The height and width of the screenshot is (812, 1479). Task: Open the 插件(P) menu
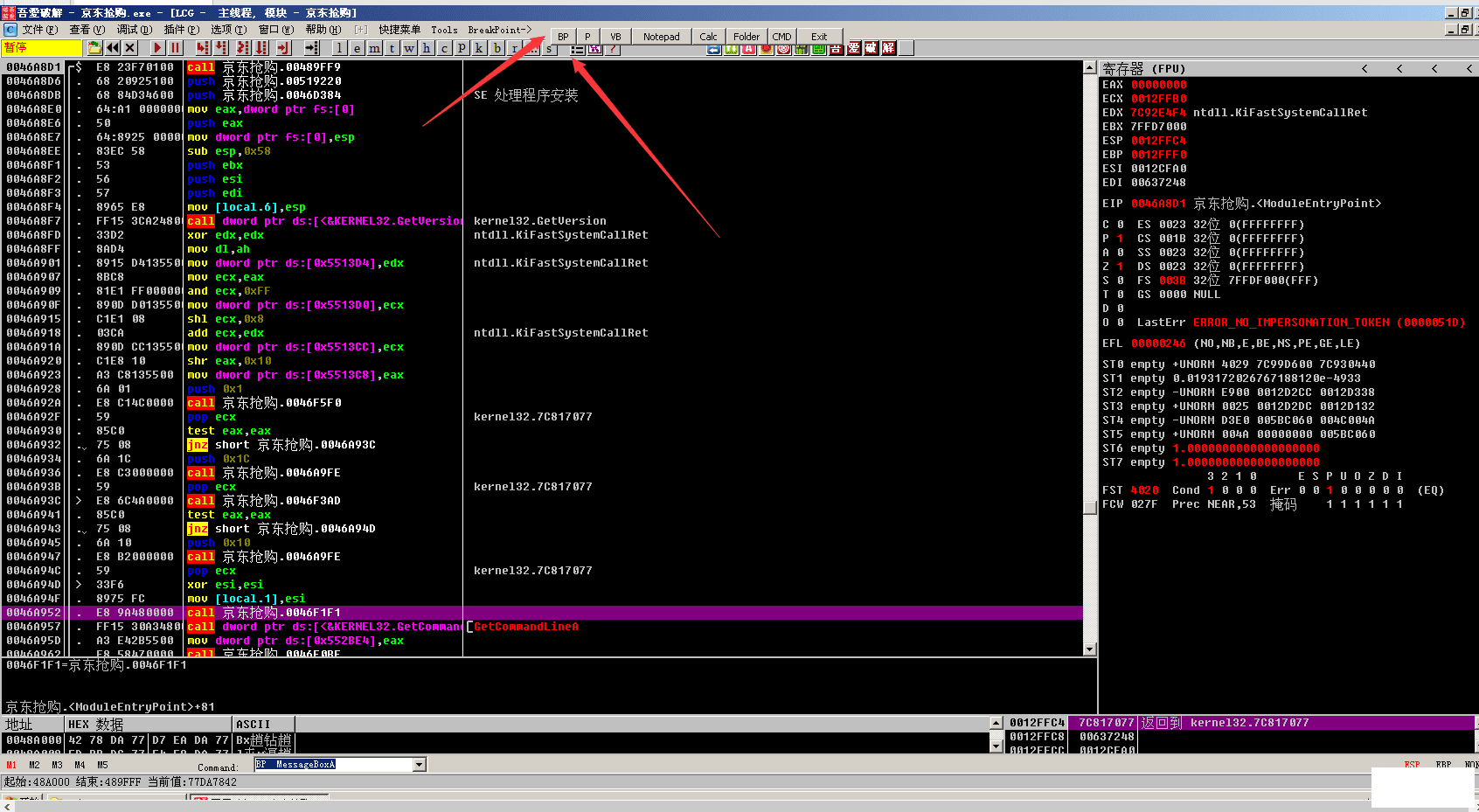(x=181, y=30)
